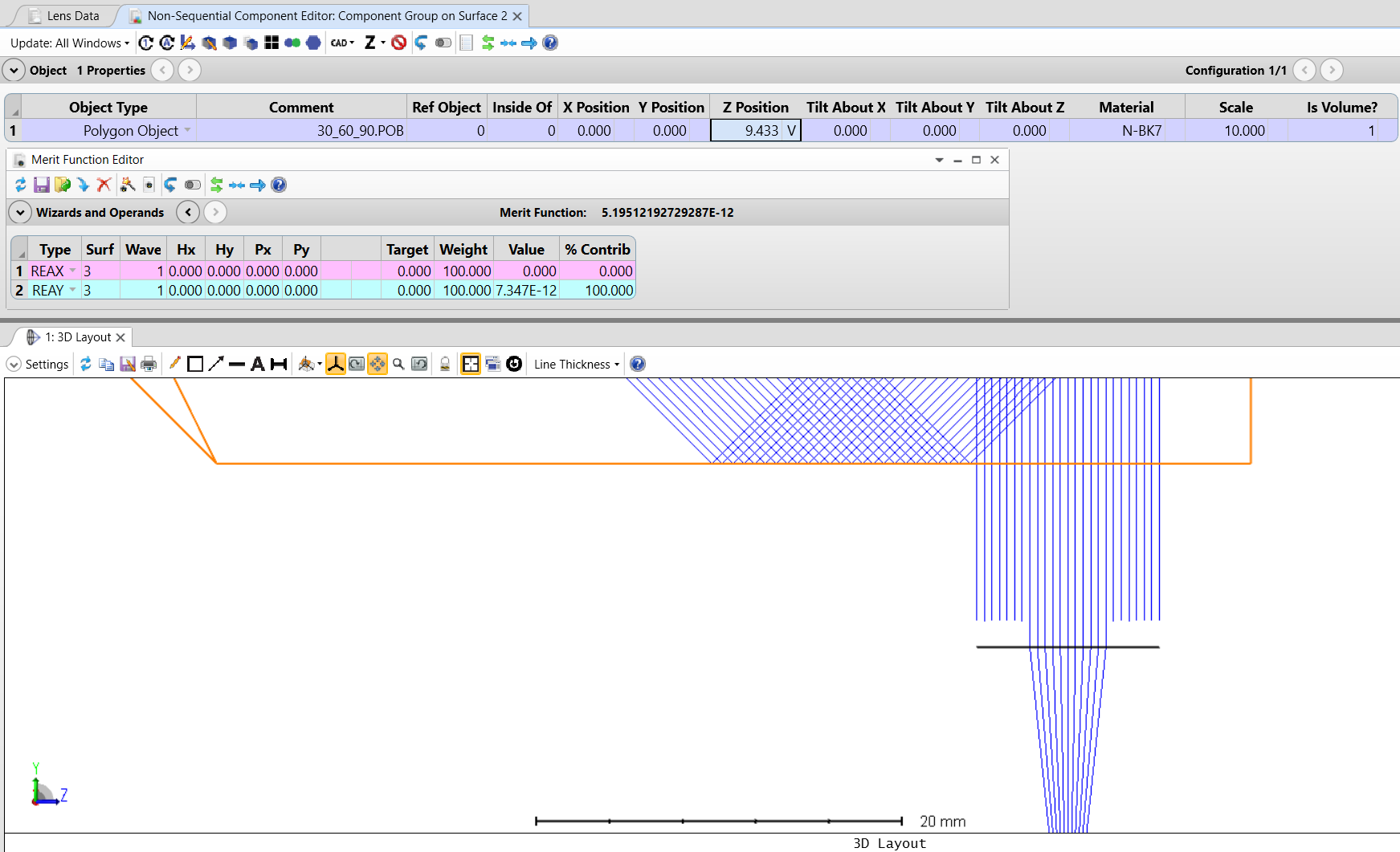1400x852 pixels.
Task: Click the padlock lock-window icon in 3D Layout
Action: click(x=445, y=365)
